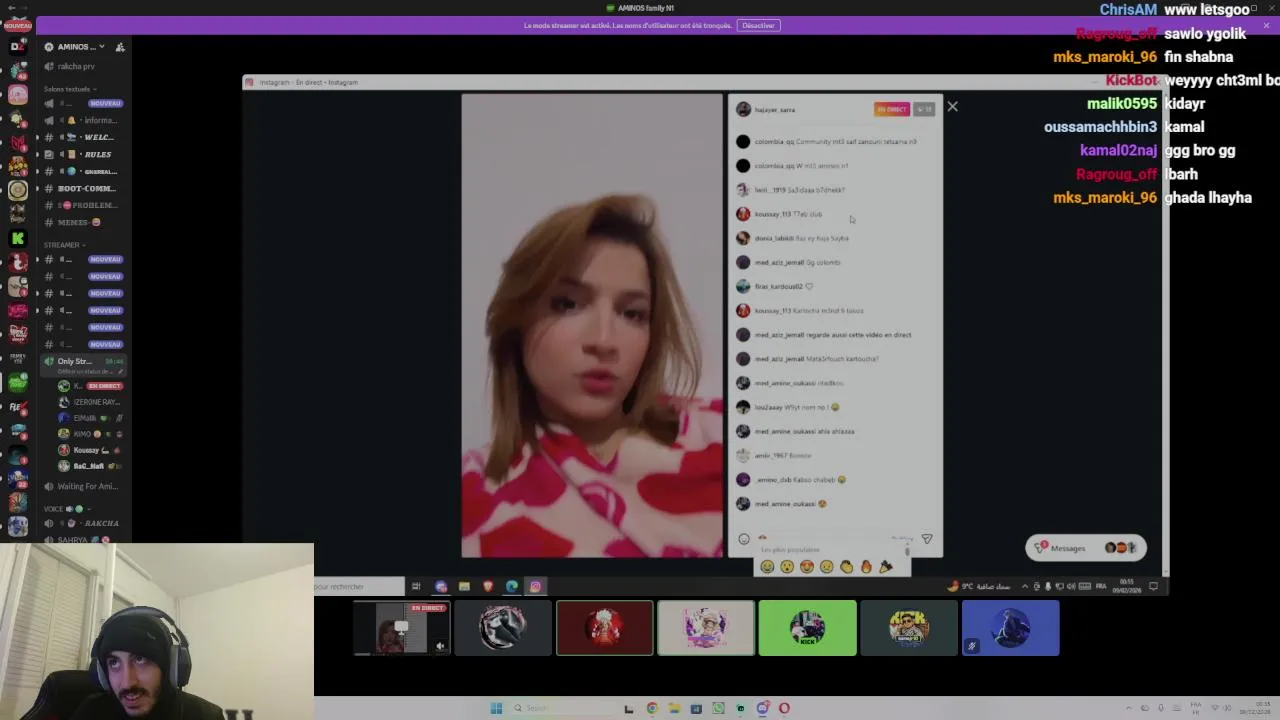Select the beige participant tile with pink avatar

click(706, 628)
